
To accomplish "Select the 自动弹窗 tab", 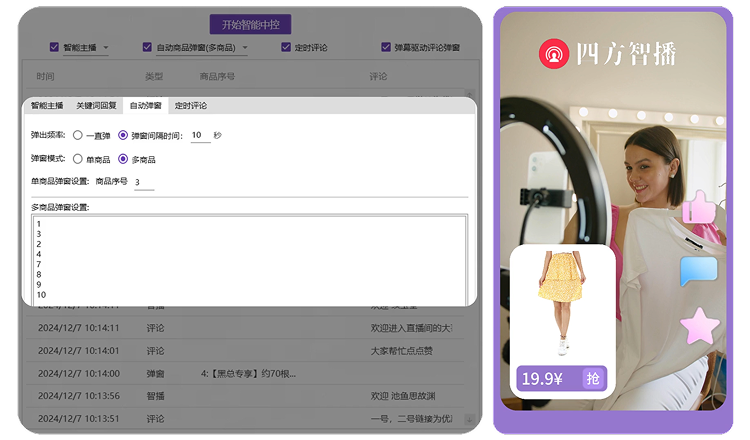I will [145, 106].
